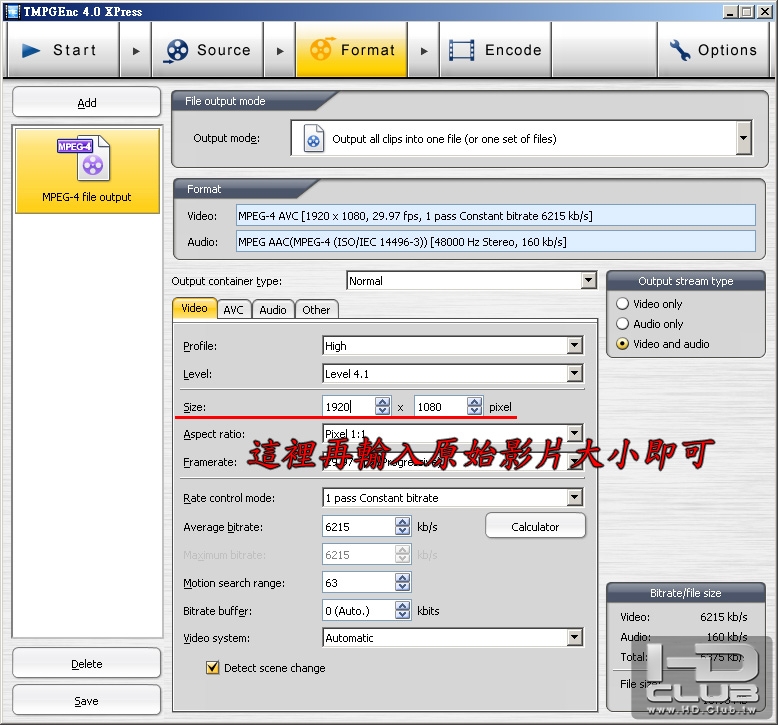This screenshot has height=725, width=778.
Task: Click the width spinner arrows
Action: tap(383, 406)
